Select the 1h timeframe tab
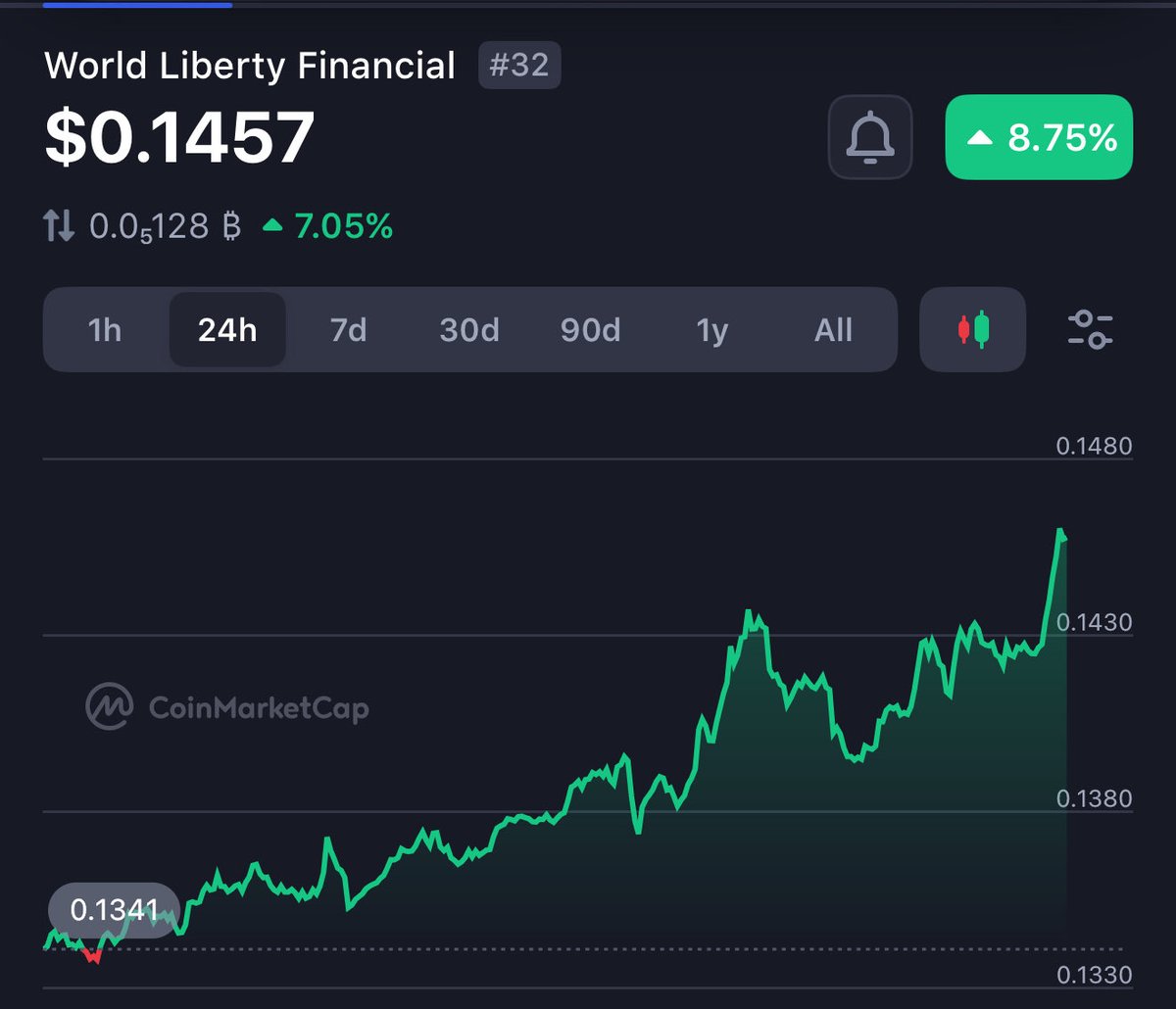Screen dimensions: 1176x1009 105,330
